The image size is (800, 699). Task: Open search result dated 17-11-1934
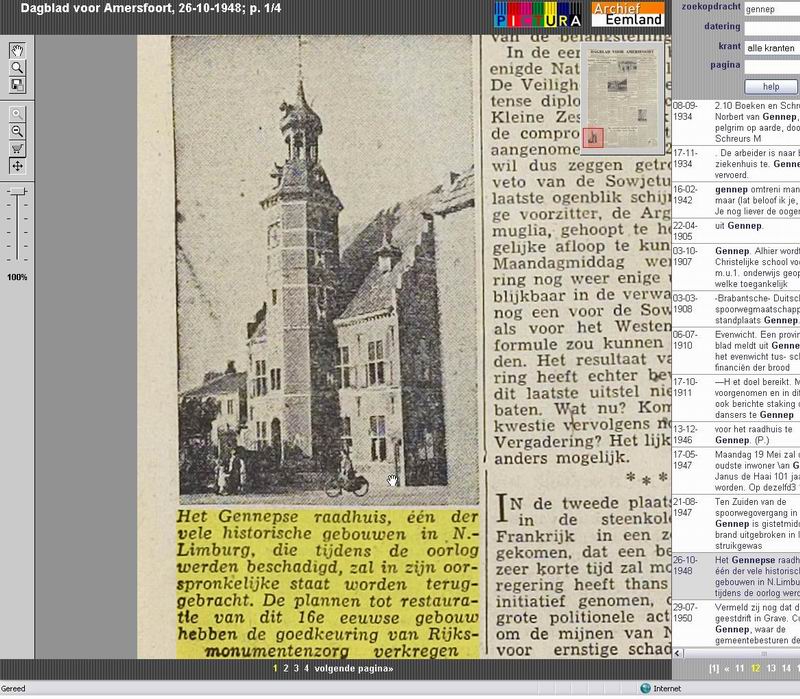(736, 164)
